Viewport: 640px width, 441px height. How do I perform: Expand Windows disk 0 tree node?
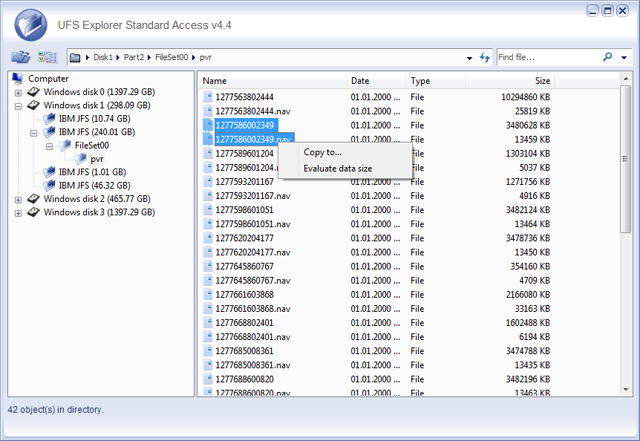pos(18,93)
